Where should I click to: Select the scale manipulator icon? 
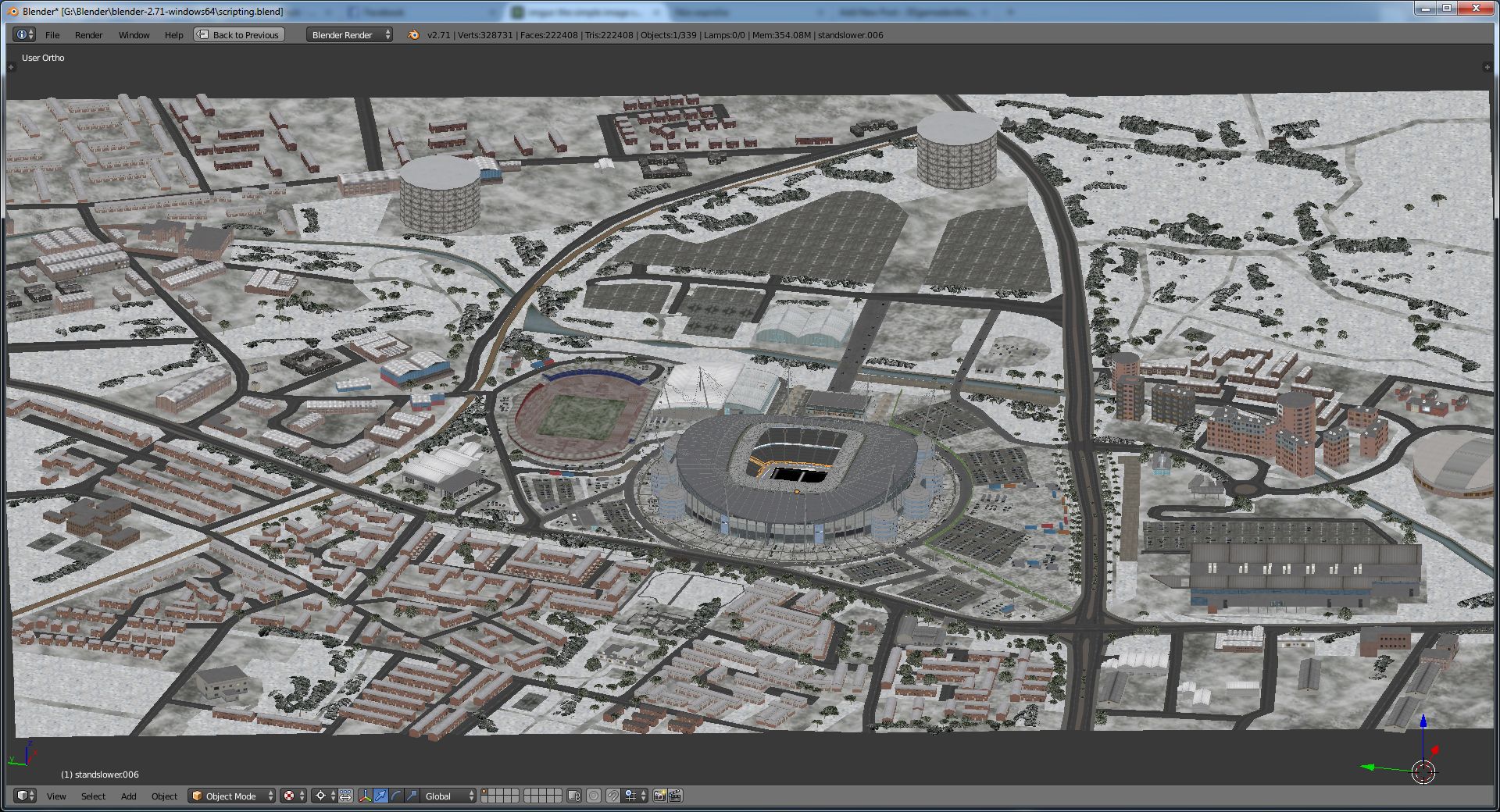(412, 796)
